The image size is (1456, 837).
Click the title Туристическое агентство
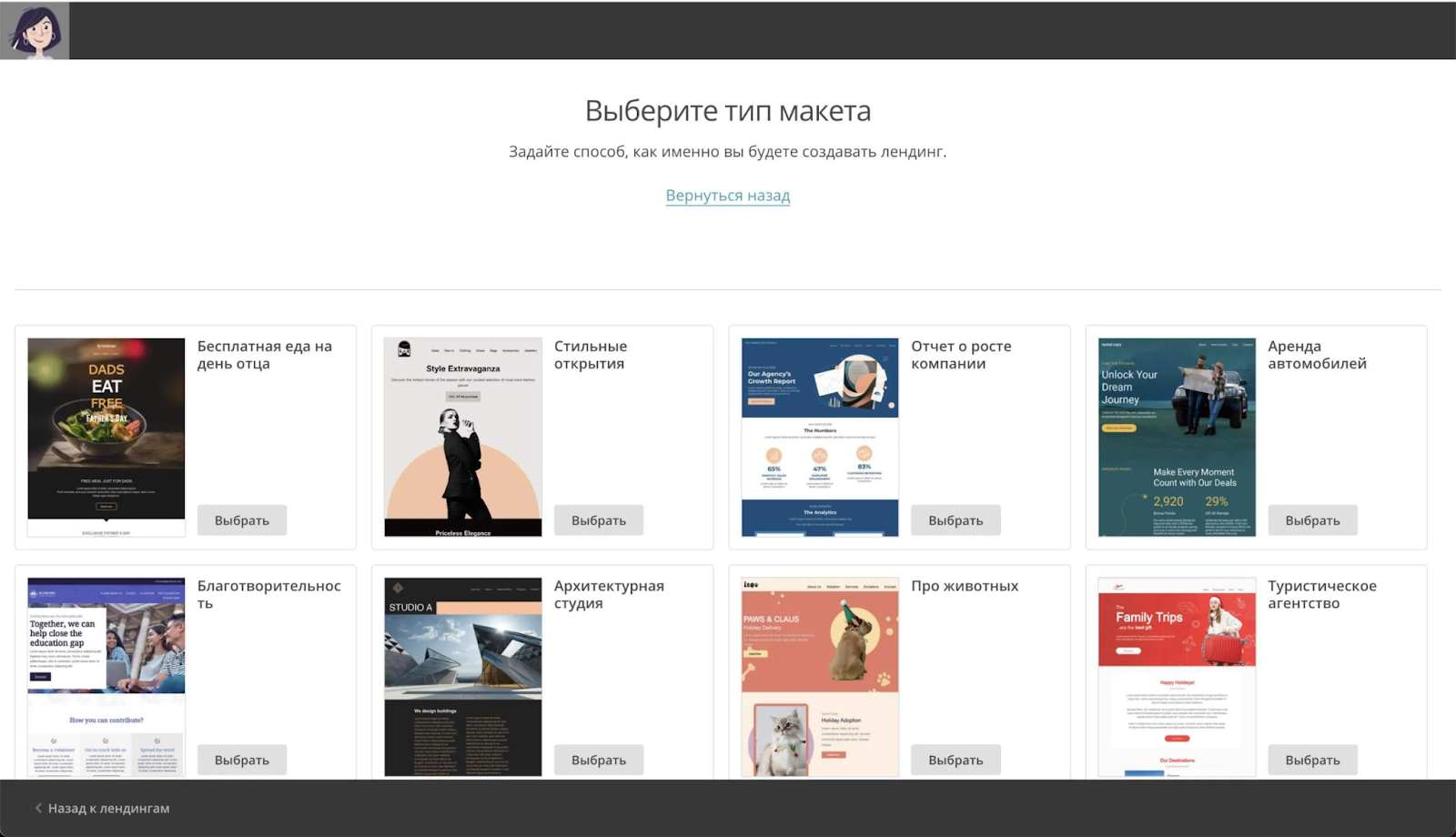click(1322, 594)
